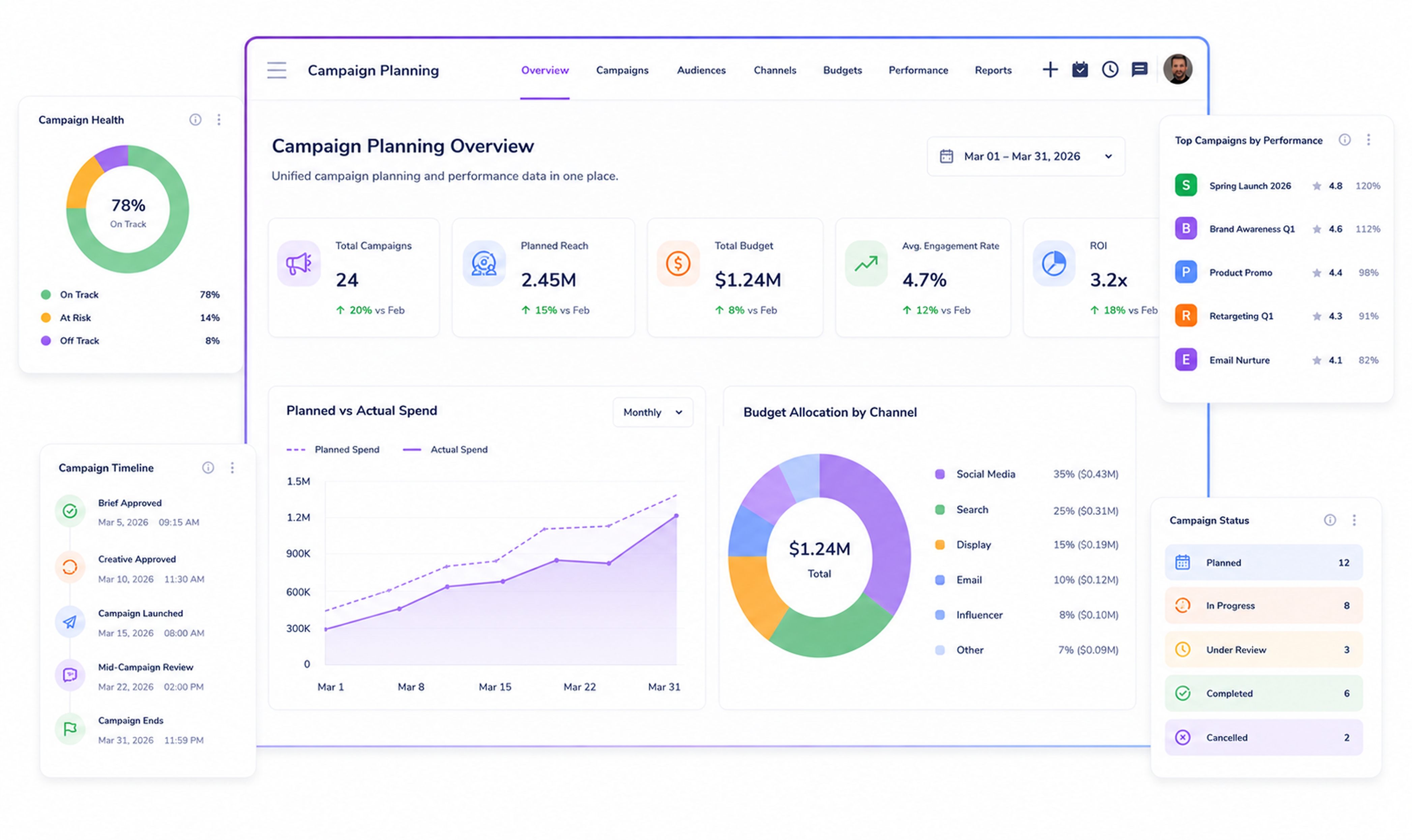Switch to the Overview tab
The height and width of the screenshot is (840, 1412).
[545, 70]
